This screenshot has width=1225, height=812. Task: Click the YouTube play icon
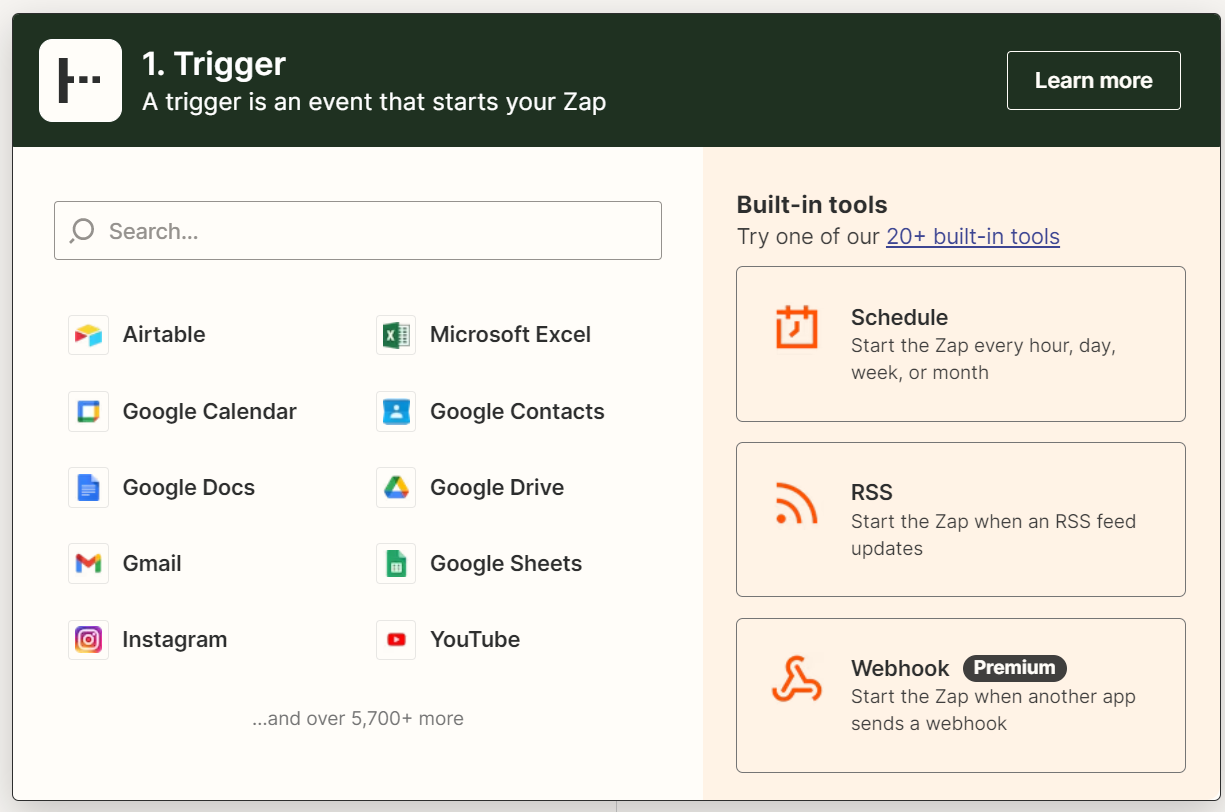tap(396, 640)
